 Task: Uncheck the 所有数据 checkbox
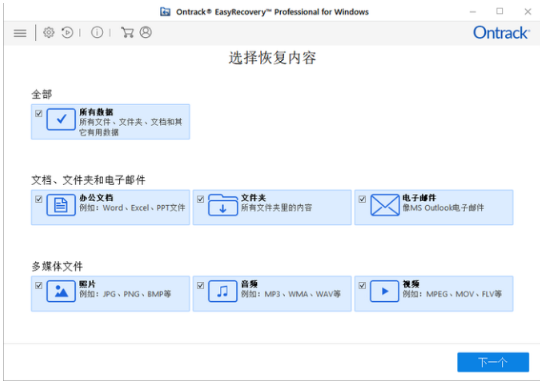(x=39, y=113)
